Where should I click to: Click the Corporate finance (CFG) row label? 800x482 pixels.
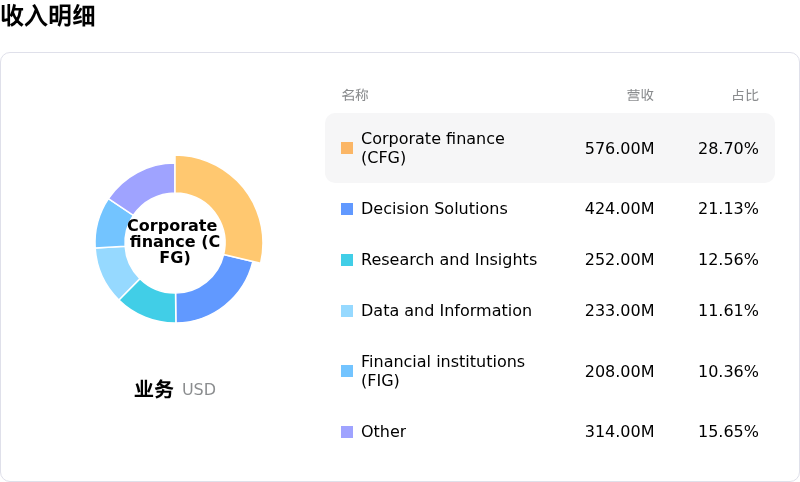tap(432, 148)
